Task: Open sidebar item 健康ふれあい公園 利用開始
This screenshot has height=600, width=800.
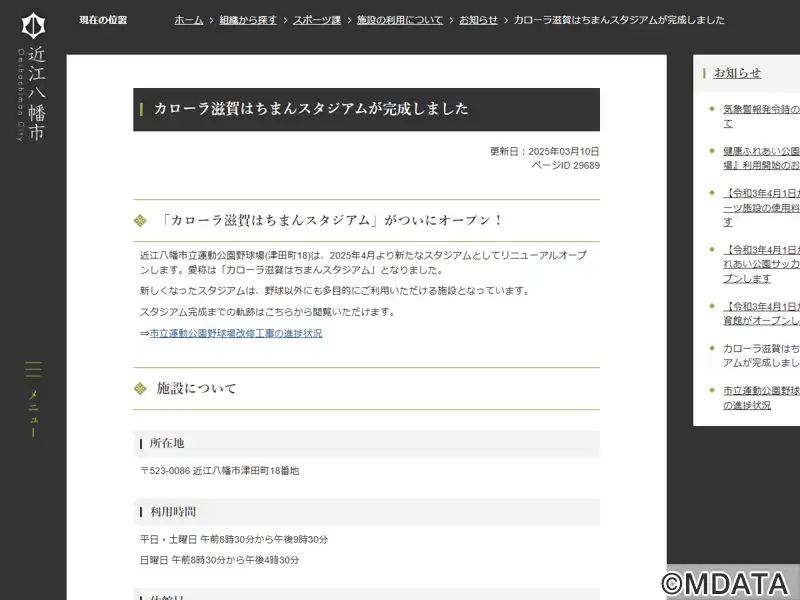Action: [x=760, y=158]
